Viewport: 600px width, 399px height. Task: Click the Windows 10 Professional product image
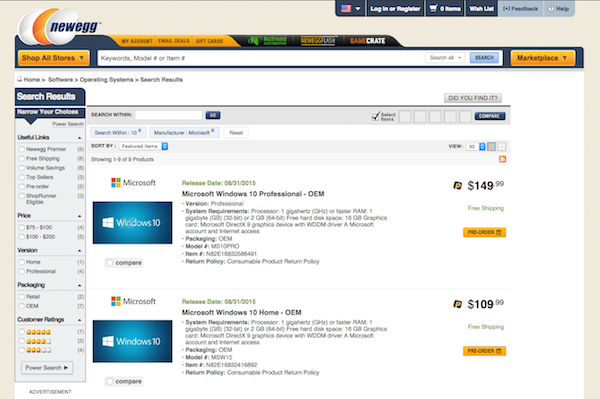tap(132, 223)
